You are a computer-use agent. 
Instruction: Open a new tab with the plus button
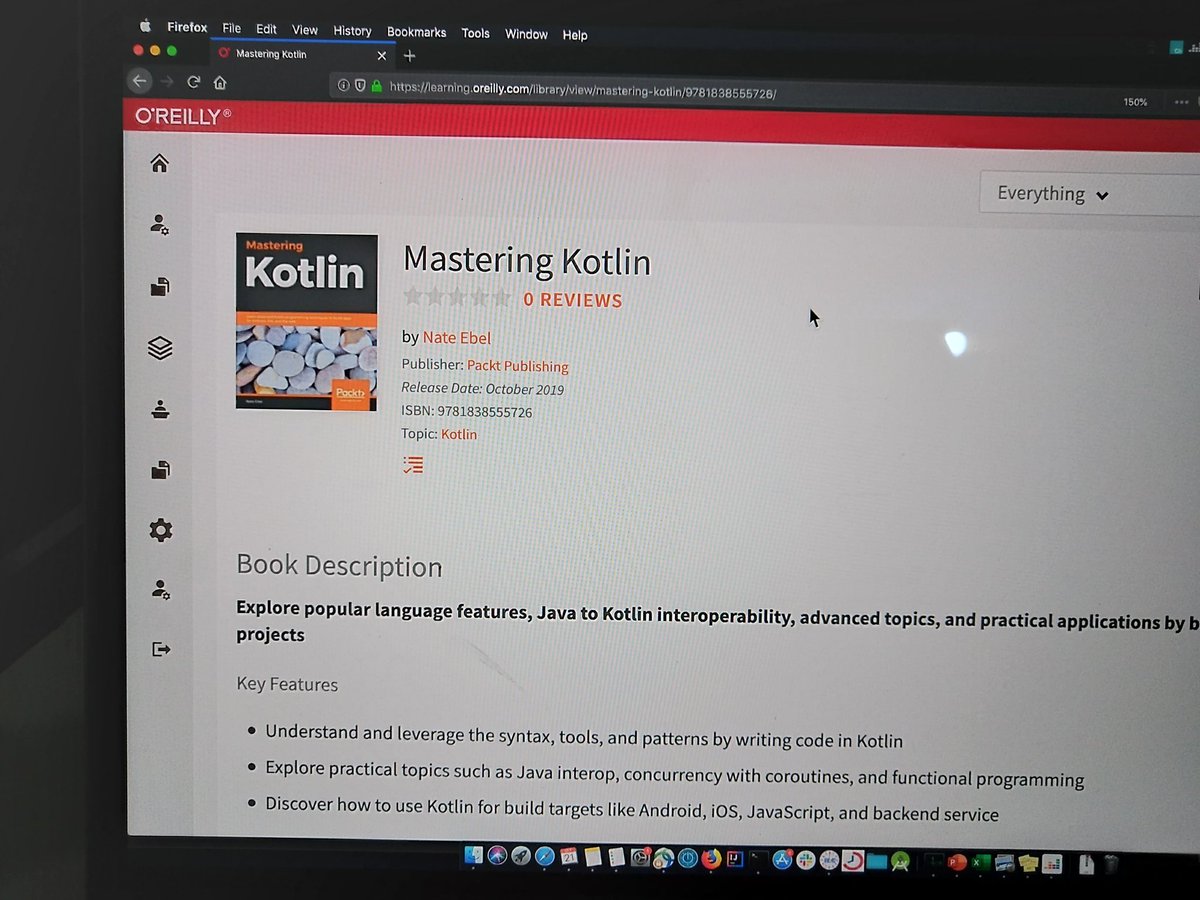click(x=409, y=56)
